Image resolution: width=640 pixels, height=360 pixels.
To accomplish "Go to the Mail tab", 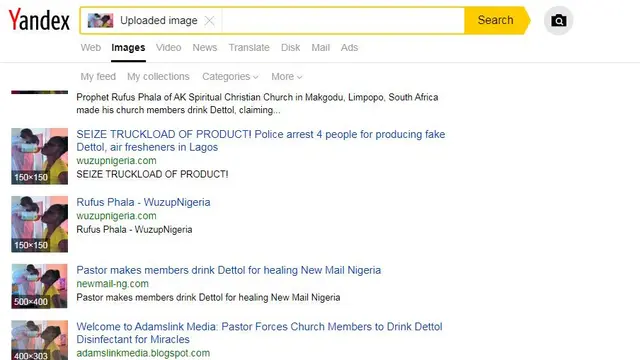I will pyautogui.click(x=320, y=48).
